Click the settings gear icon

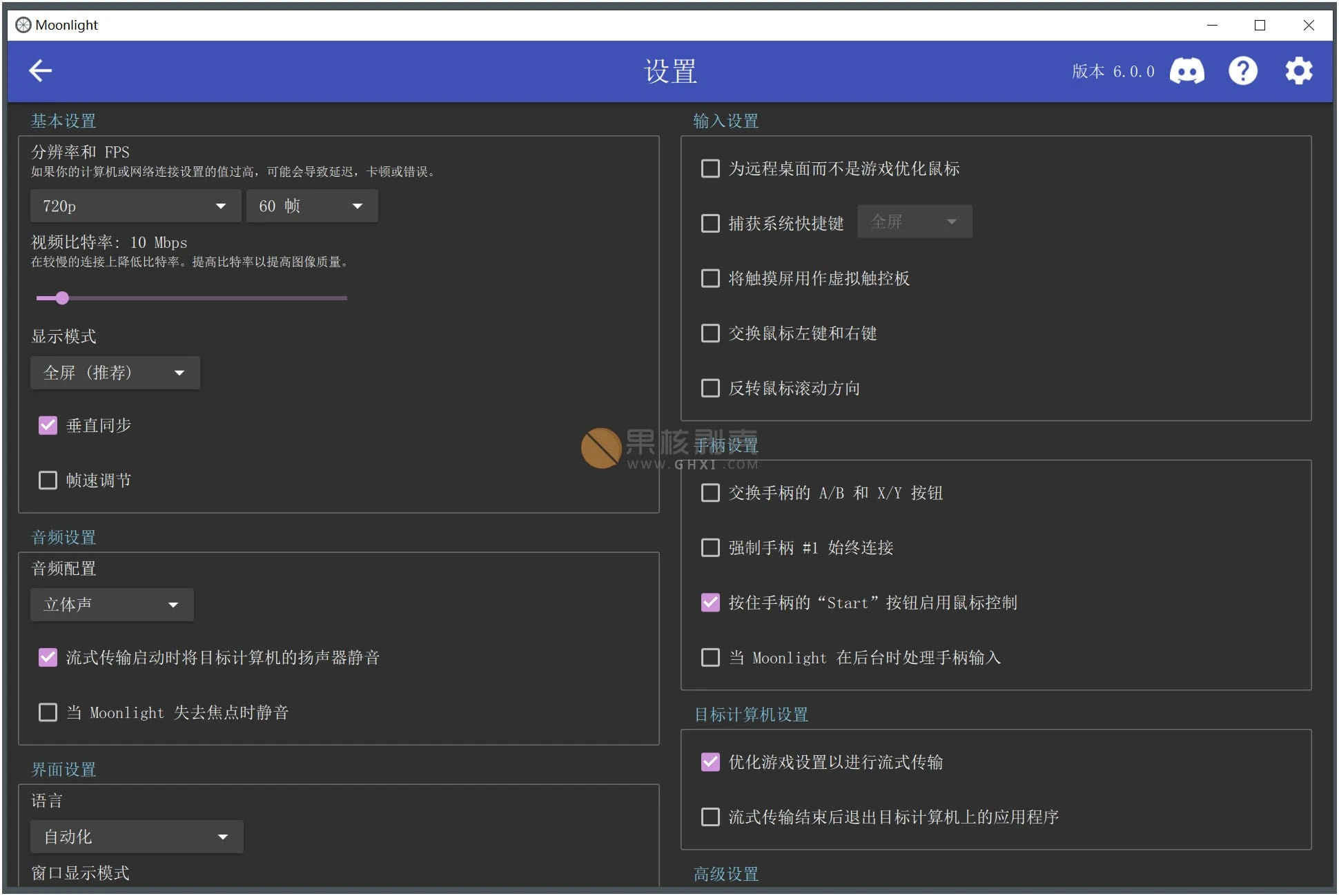1298,71
